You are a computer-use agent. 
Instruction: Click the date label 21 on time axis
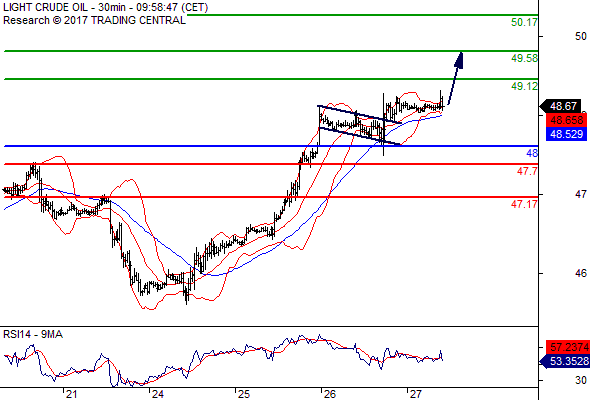click(x=71, y=394)
